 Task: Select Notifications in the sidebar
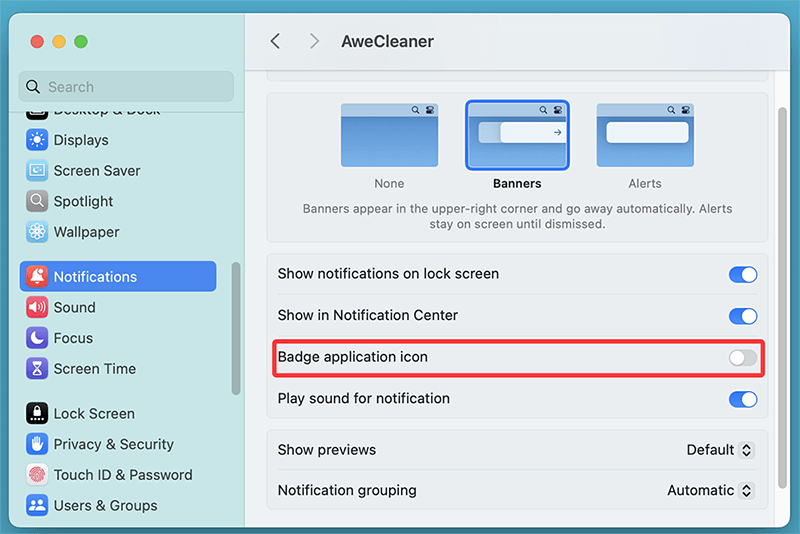point(118,276)
